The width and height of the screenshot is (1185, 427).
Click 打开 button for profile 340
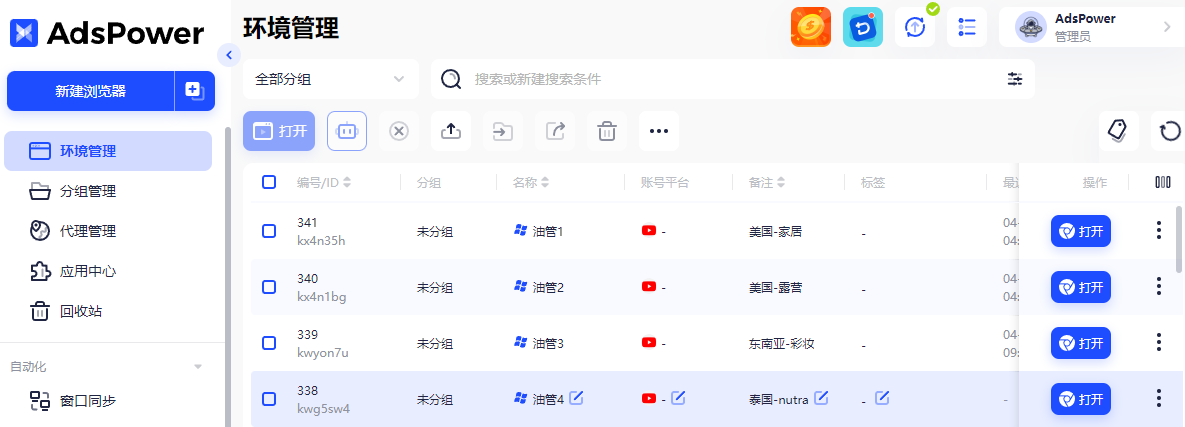click(x=1080, y=287)
